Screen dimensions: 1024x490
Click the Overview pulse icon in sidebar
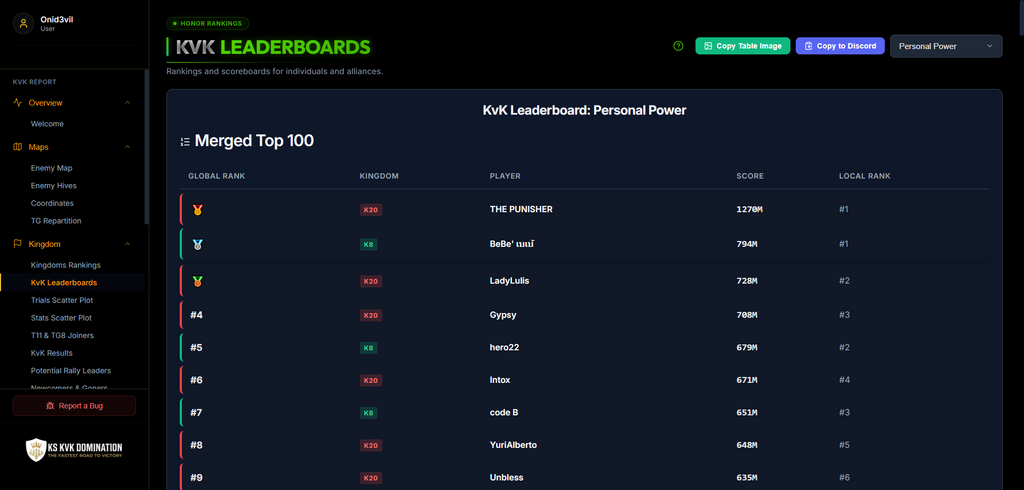[18, 103]
